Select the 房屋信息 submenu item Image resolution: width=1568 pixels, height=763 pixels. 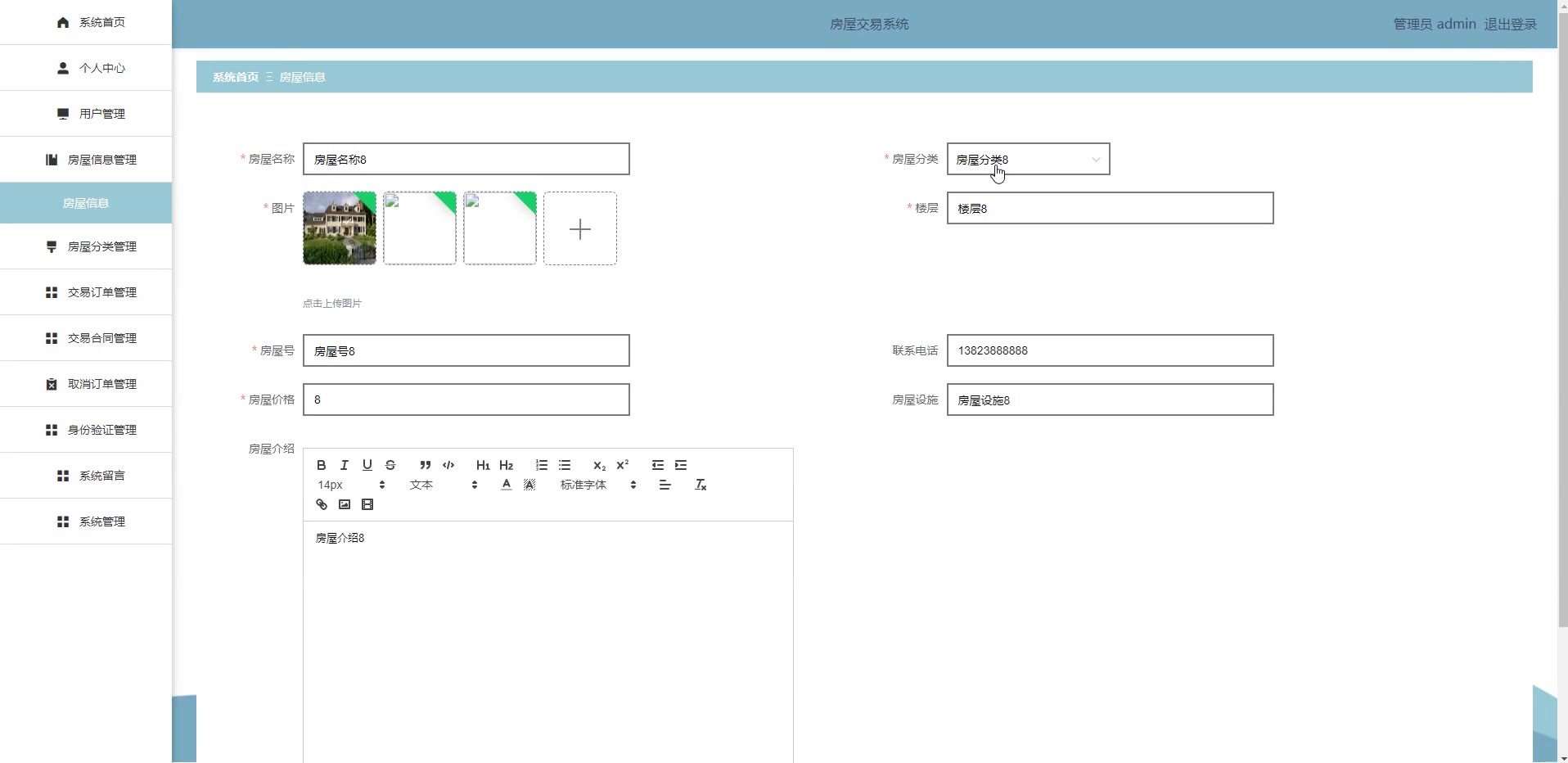click(x=86, y=203)
